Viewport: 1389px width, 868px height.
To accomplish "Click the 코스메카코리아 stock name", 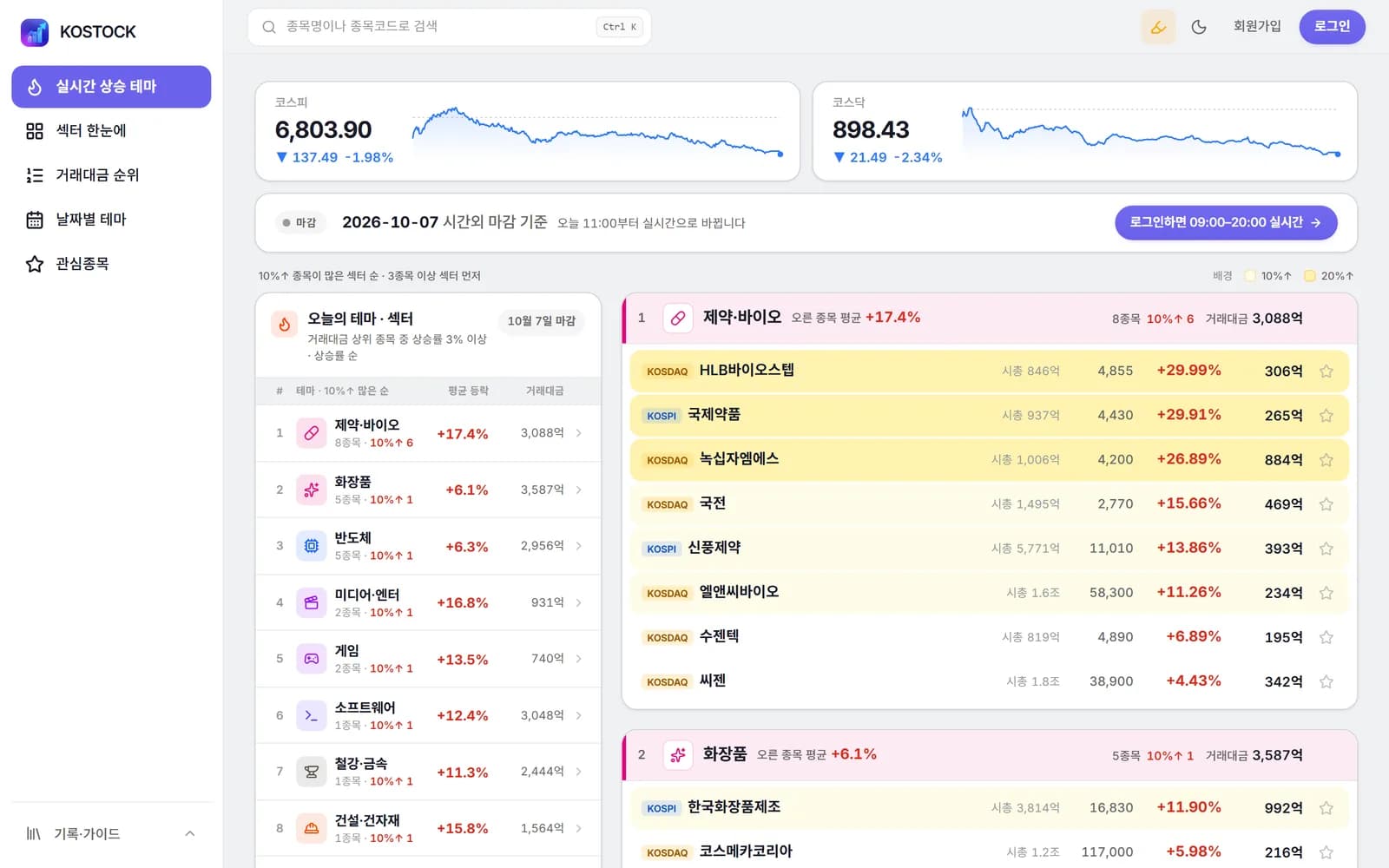I will pyautogui.click(x=746, y=852).
